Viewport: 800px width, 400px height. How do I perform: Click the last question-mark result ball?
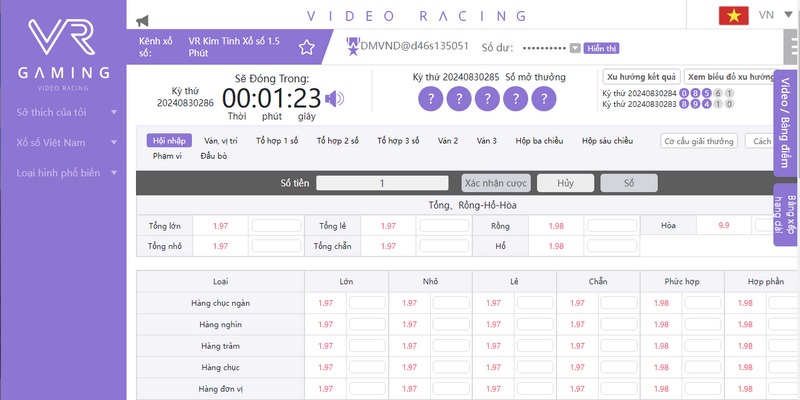tap(543, 98)
